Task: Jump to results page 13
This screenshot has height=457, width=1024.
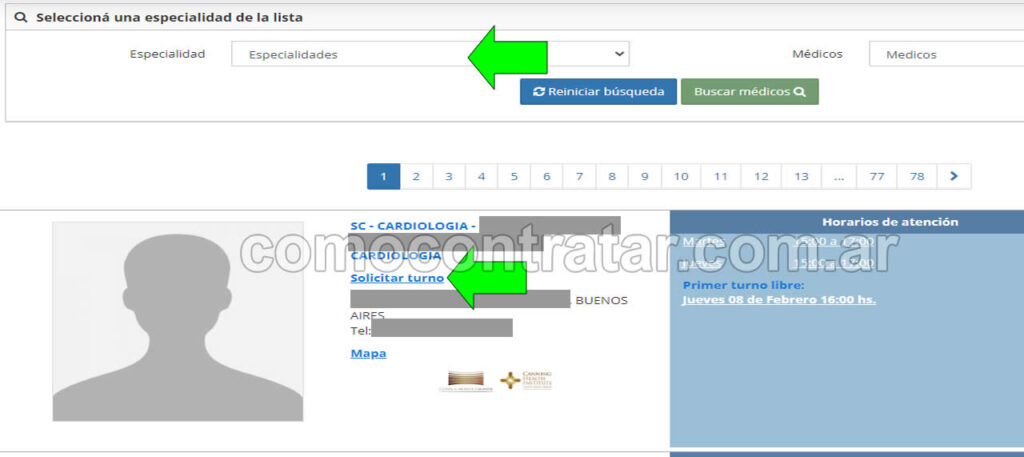Action: tap(801, 177)
